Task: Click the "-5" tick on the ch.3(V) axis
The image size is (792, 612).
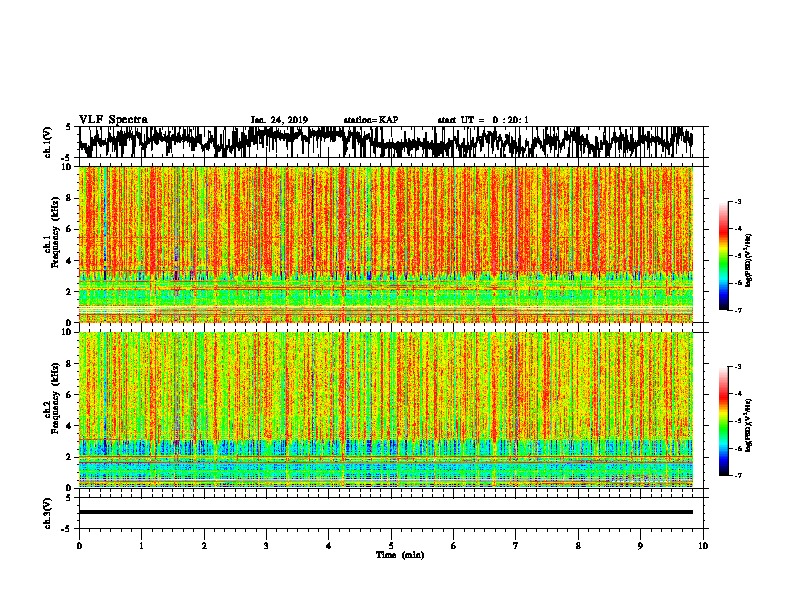Action: tap(67, 529)
